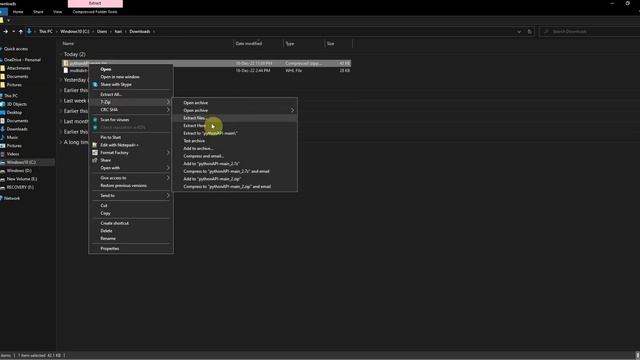Go up one folder with the up arrow
Screen dimensions: 640x360
[20, 31]
